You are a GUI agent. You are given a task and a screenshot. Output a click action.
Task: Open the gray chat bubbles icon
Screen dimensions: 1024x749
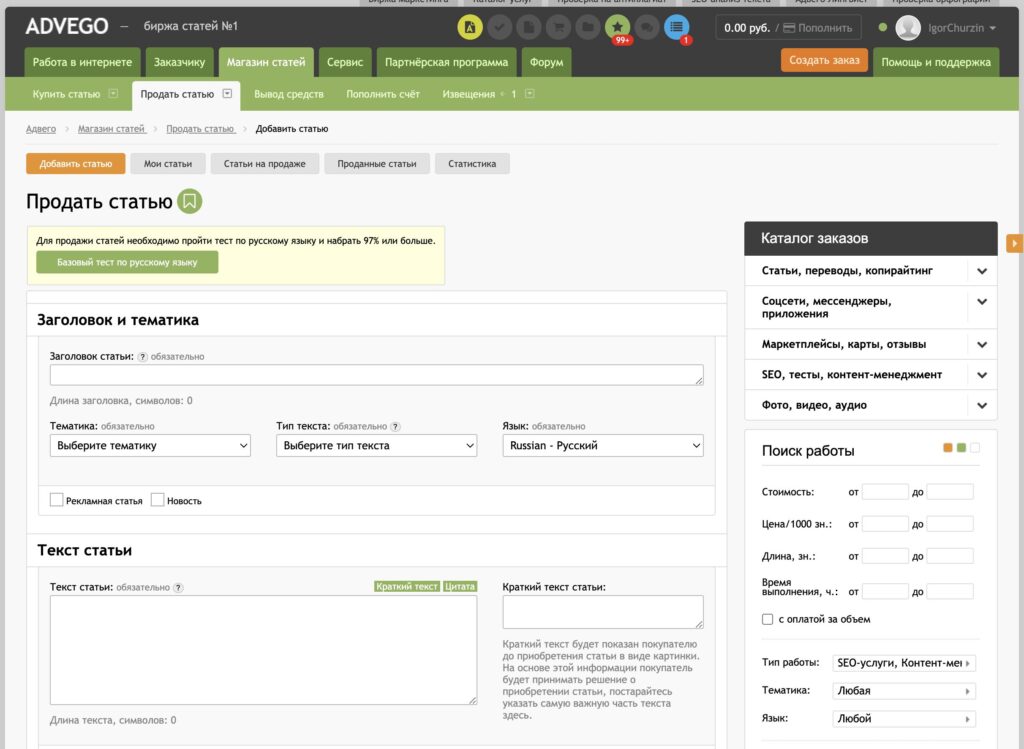click(x=647, y=27)
